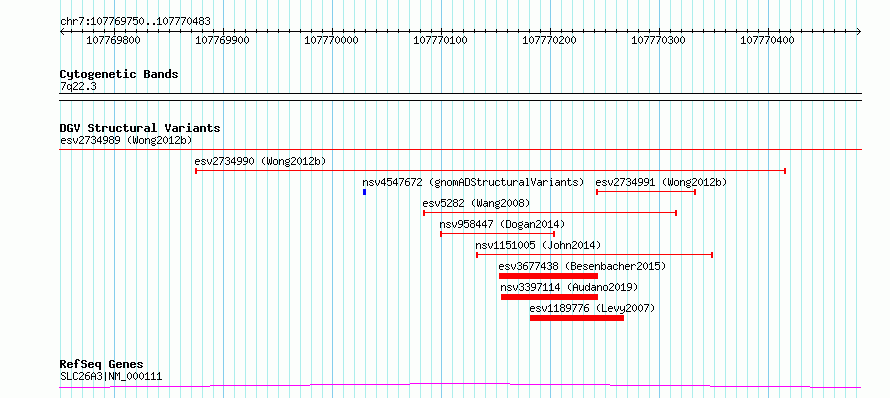Collapse the Cytogenetic Bands track title

(x=119, y=74)
